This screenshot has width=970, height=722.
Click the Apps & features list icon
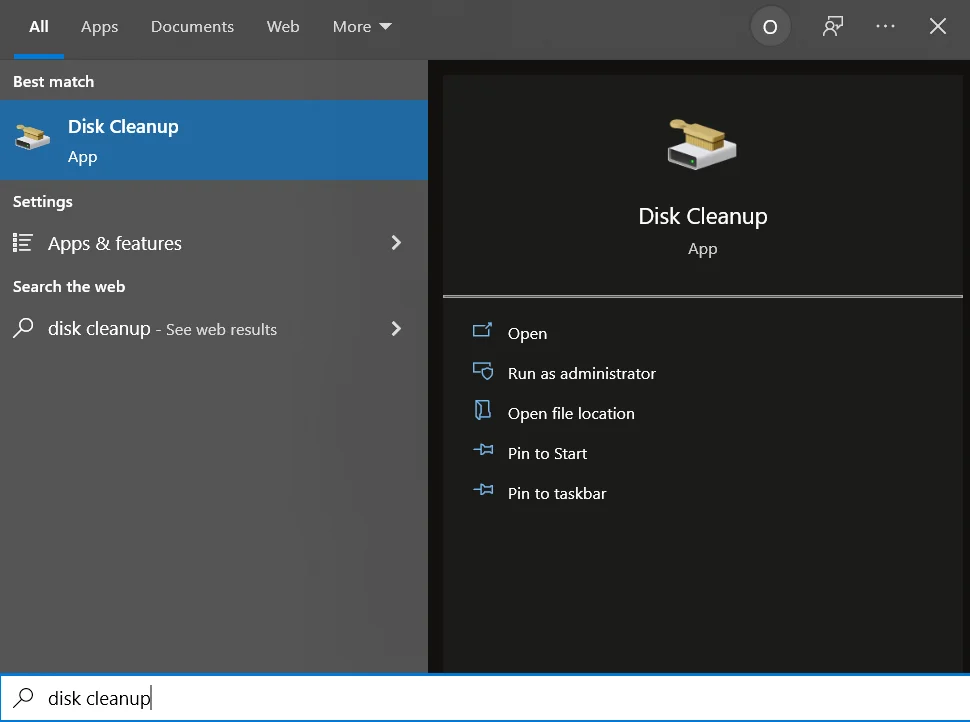pos(23,243)
